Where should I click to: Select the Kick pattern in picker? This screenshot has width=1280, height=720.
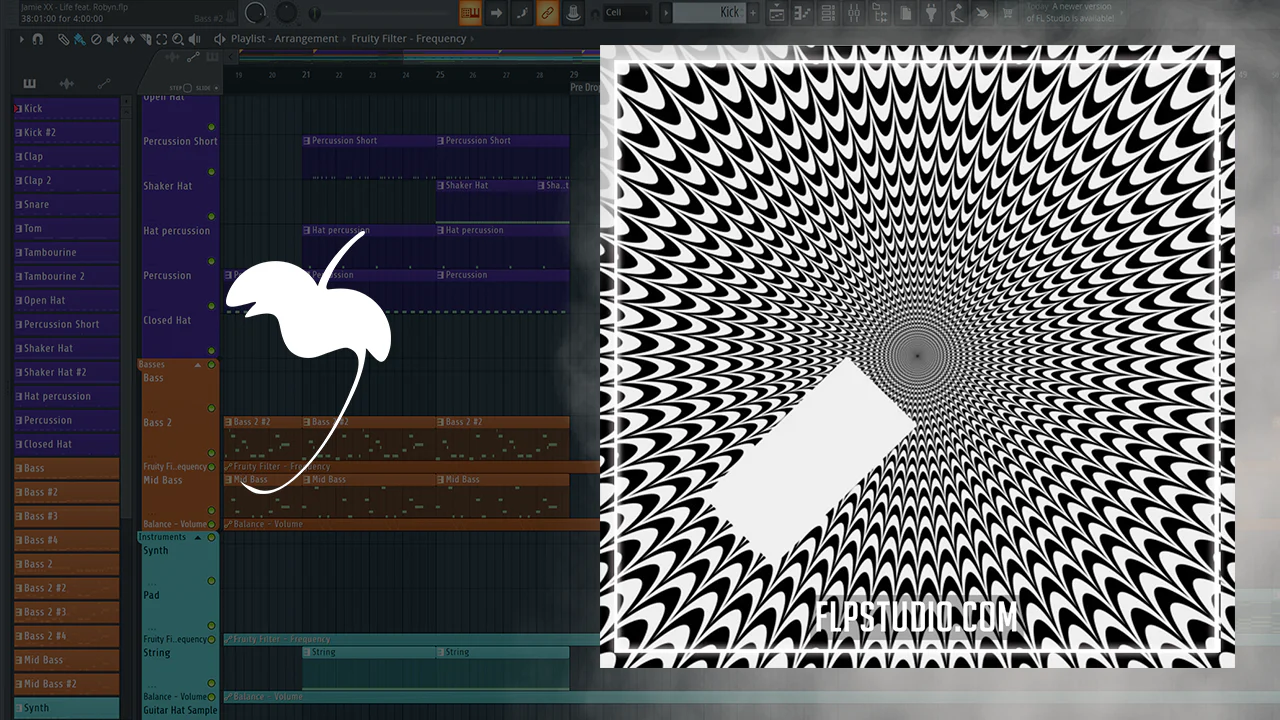66,108
